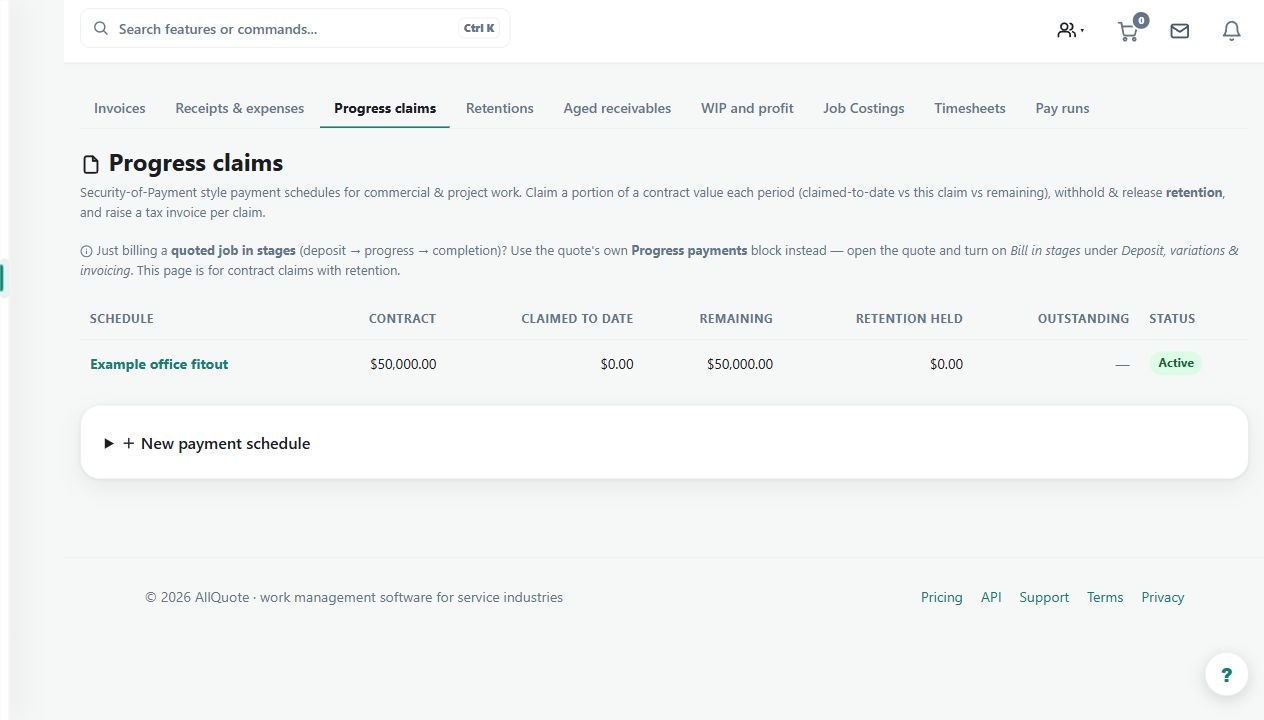
Task: Select the Progress claims tab
Action: pos(385,108)
